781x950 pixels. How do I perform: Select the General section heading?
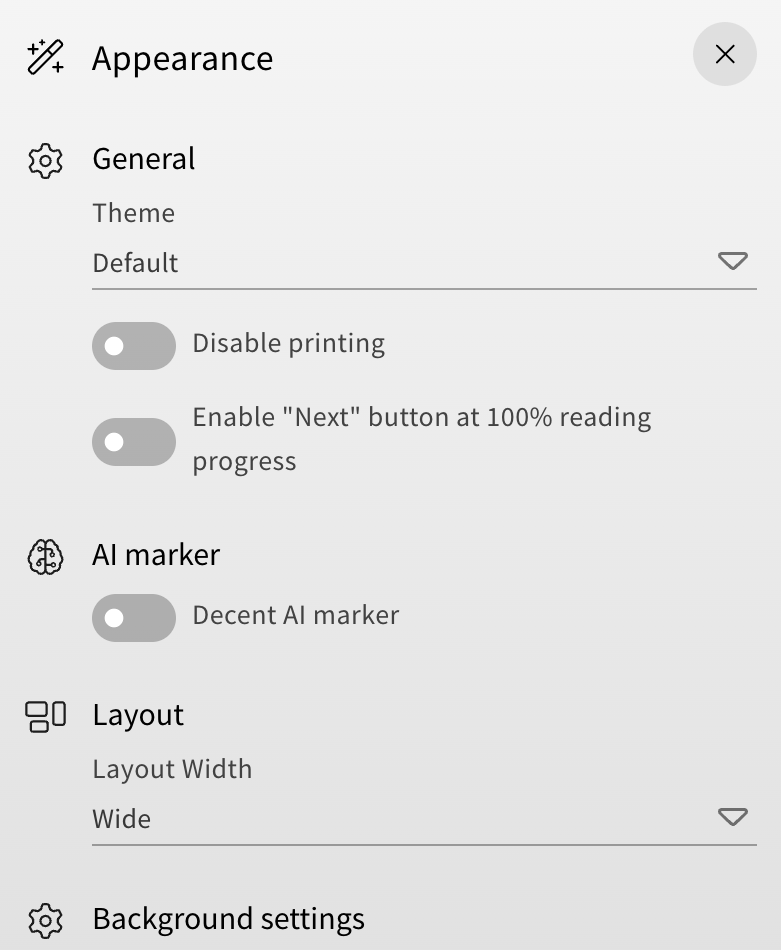pos(144,159)
